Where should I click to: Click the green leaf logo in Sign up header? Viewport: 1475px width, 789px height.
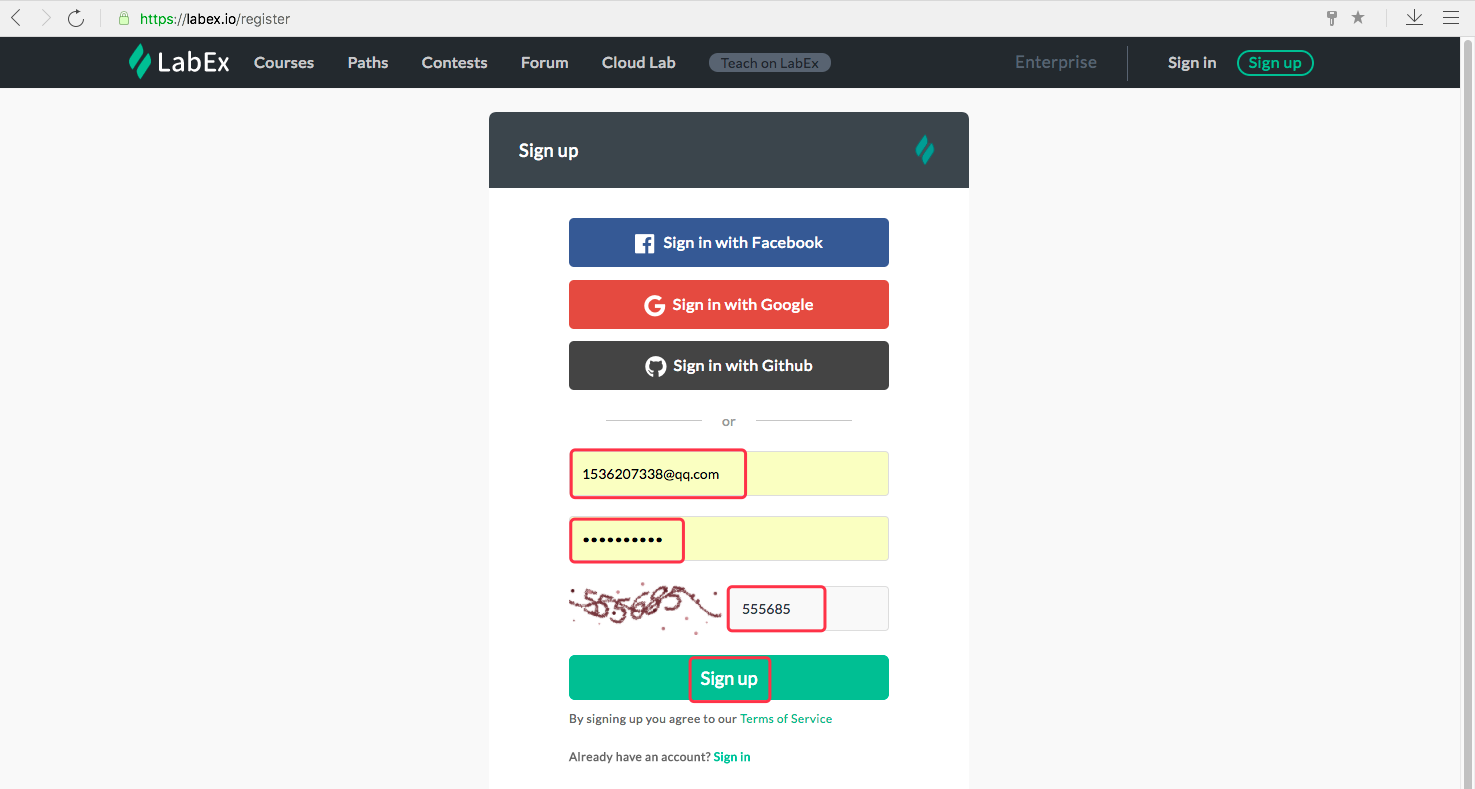pos(925,150)
